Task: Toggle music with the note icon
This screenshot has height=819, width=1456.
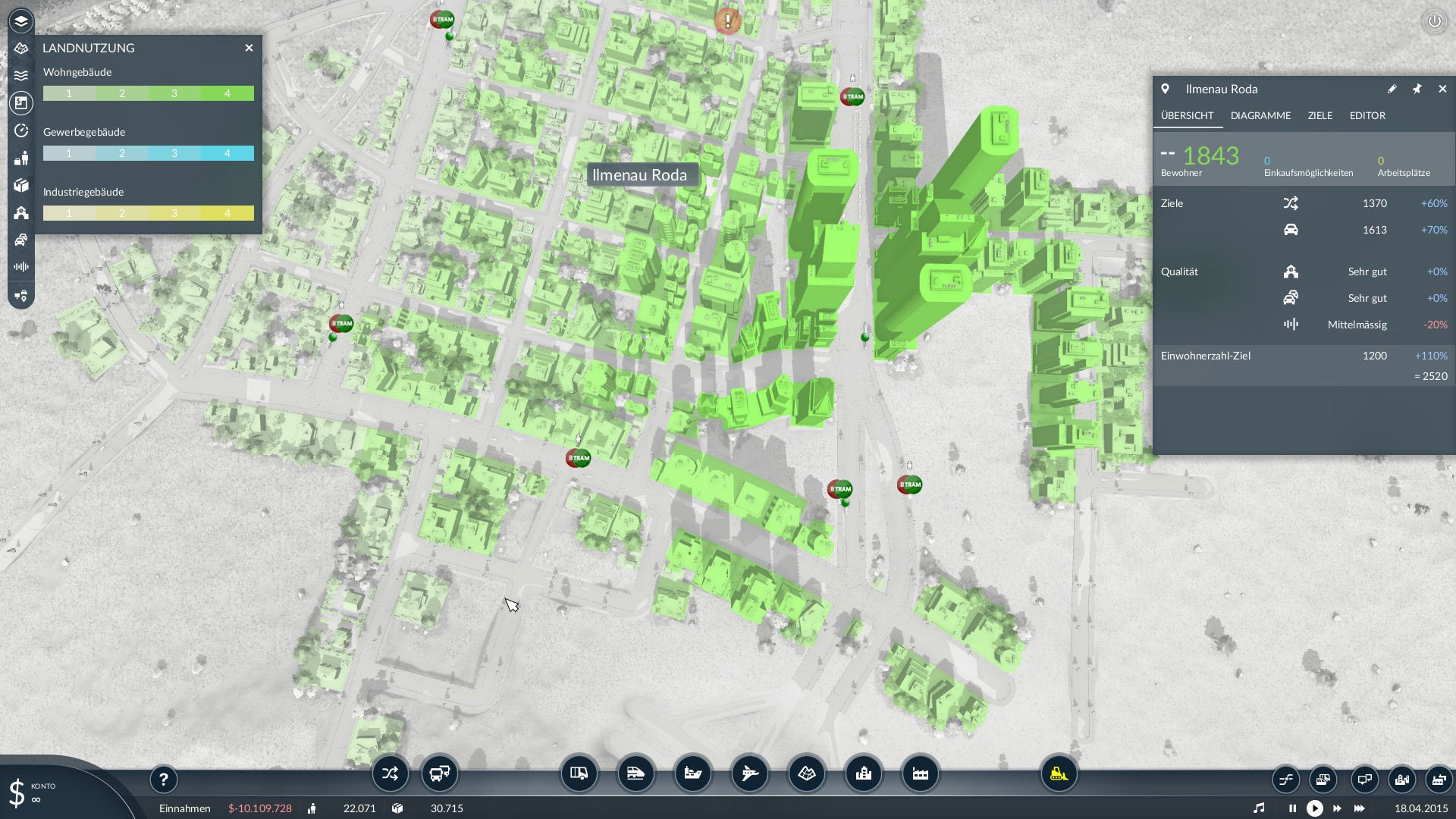Action: tap(1259, 808)
